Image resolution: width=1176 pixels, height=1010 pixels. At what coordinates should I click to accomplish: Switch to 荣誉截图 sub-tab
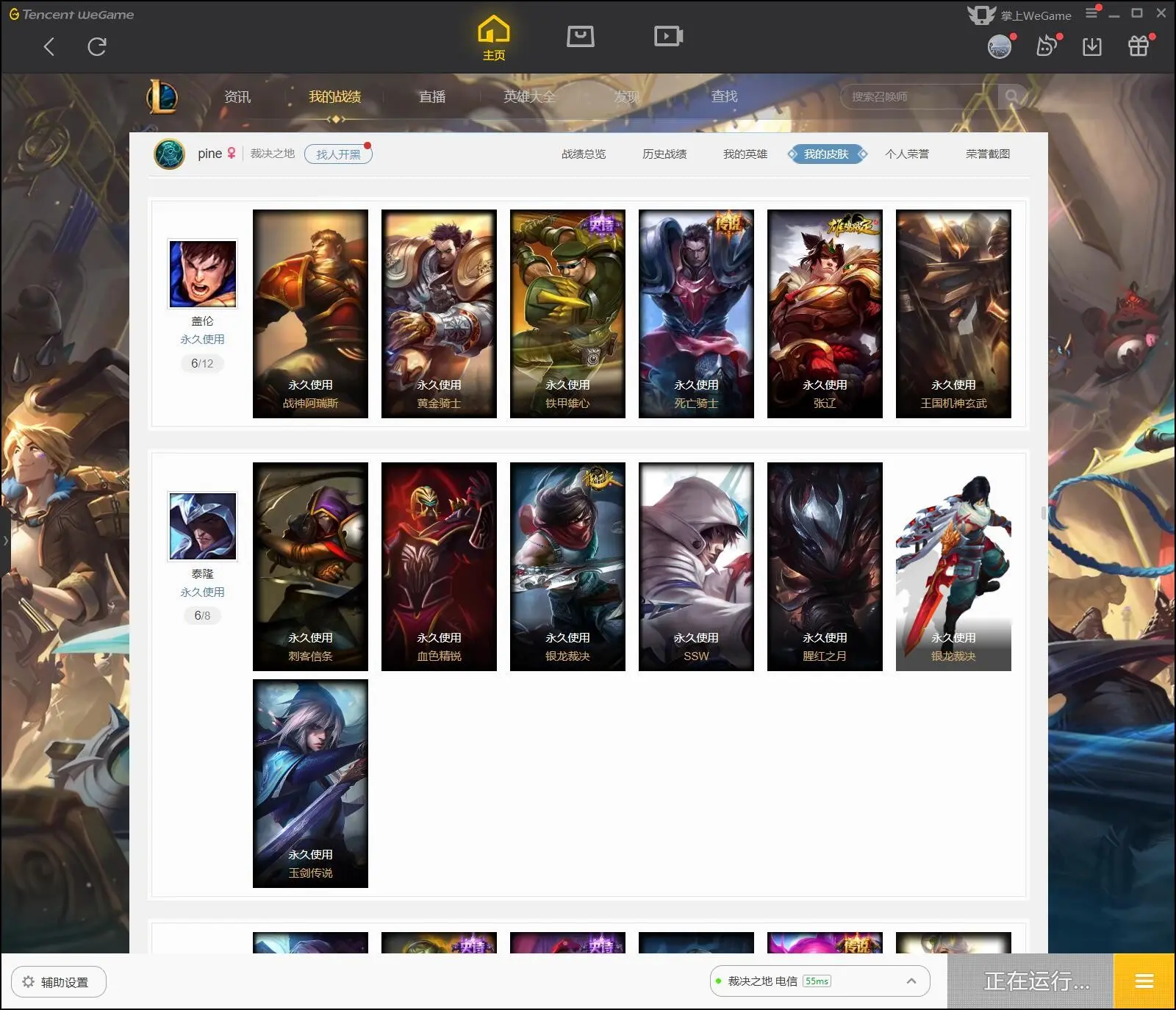coord(988,154)
